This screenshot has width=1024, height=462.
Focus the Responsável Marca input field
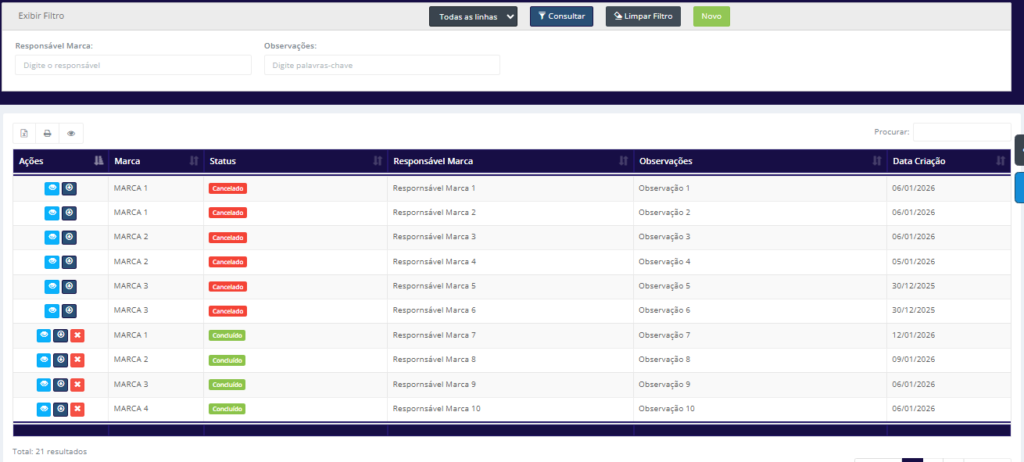(x=132, y=65)
